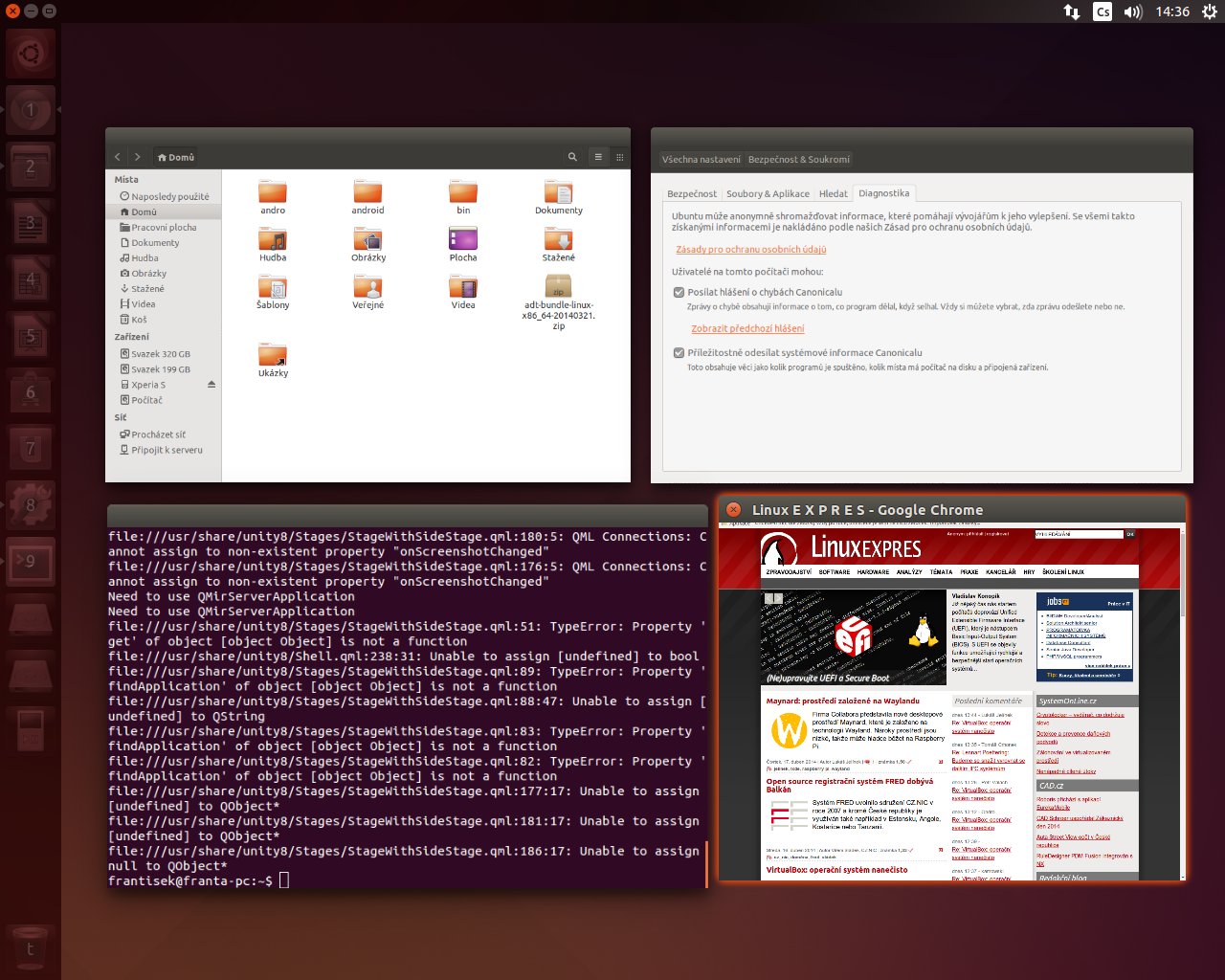Screen dimensions: 1225x980
Task: Click 'Zásady pro ochranu osobních údajů' link
Action: pyautogui.click(x=750, y=250)
